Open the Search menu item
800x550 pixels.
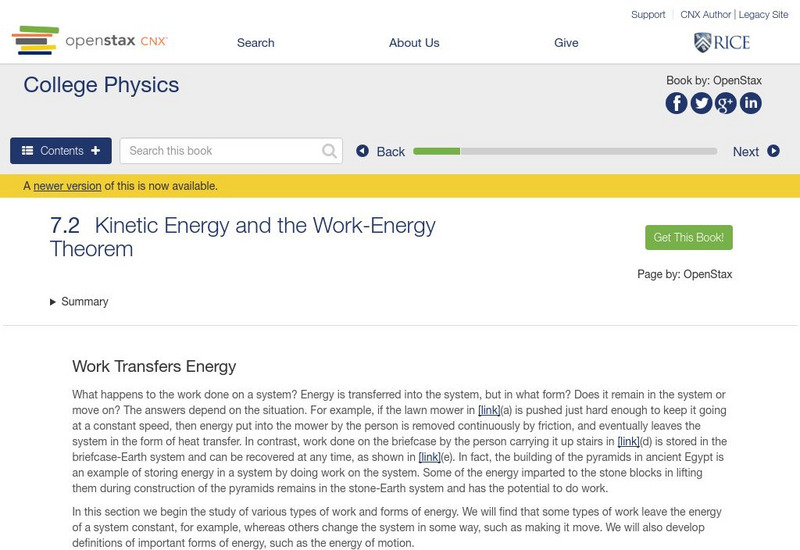pyautogui.click(x=256, y=43)
